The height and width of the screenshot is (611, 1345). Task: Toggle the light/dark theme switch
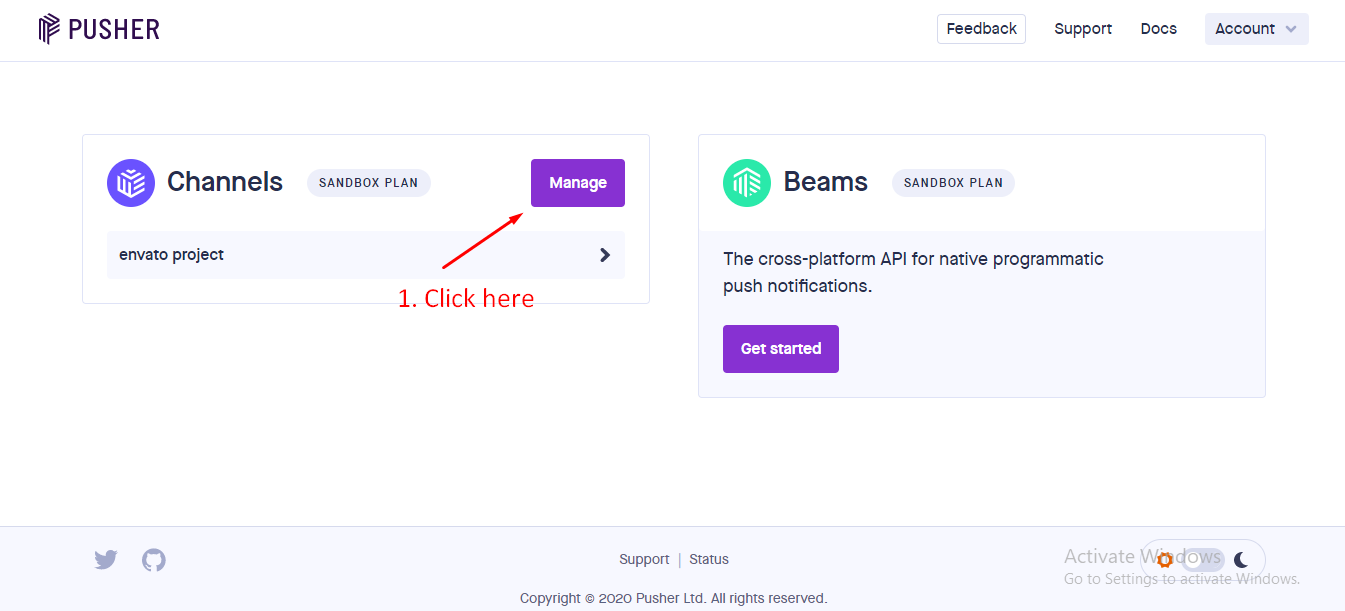[x=1203, y=560]
